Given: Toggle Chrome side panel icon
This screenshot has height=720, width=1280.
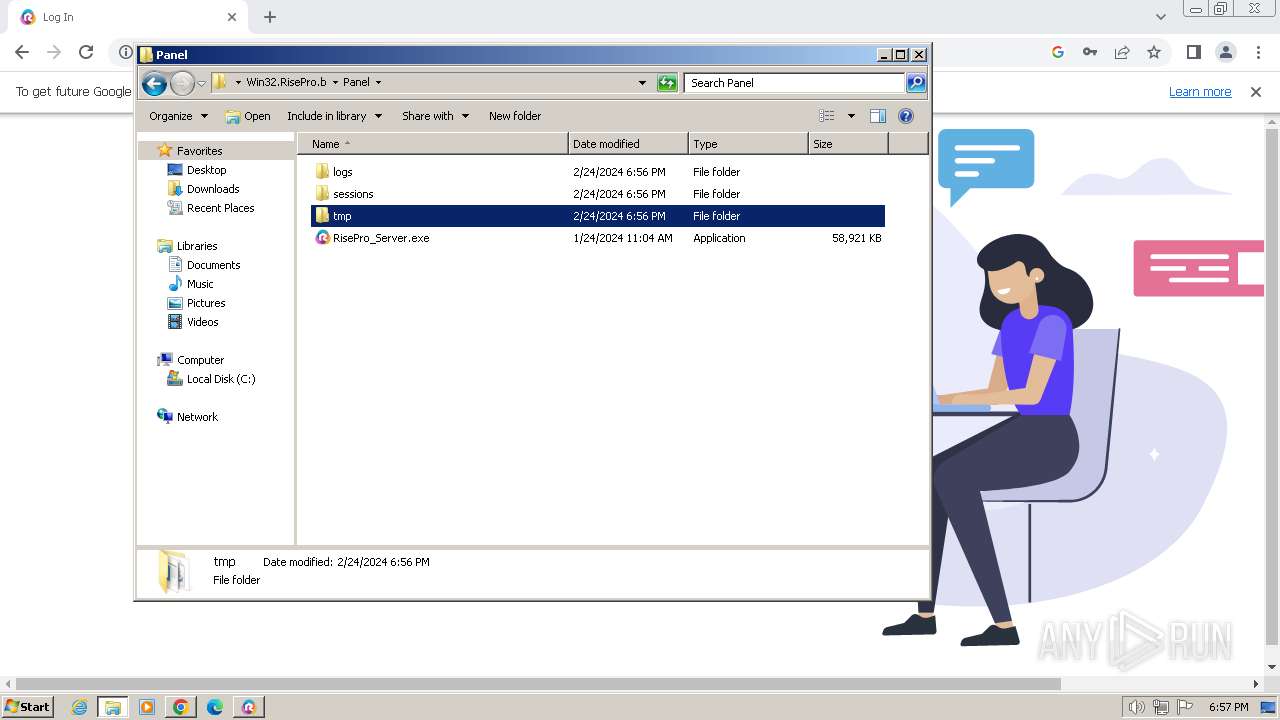Looking at the screenshot, I should (1193, 52).
